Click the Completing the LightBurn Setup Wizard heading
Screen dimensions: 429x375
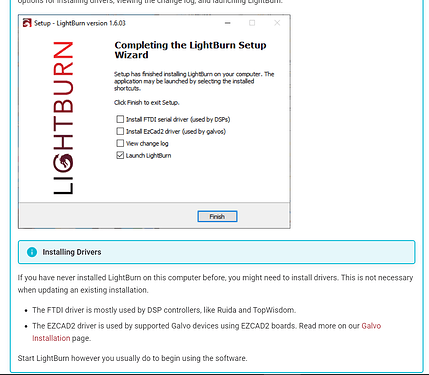tap(190, 50)
